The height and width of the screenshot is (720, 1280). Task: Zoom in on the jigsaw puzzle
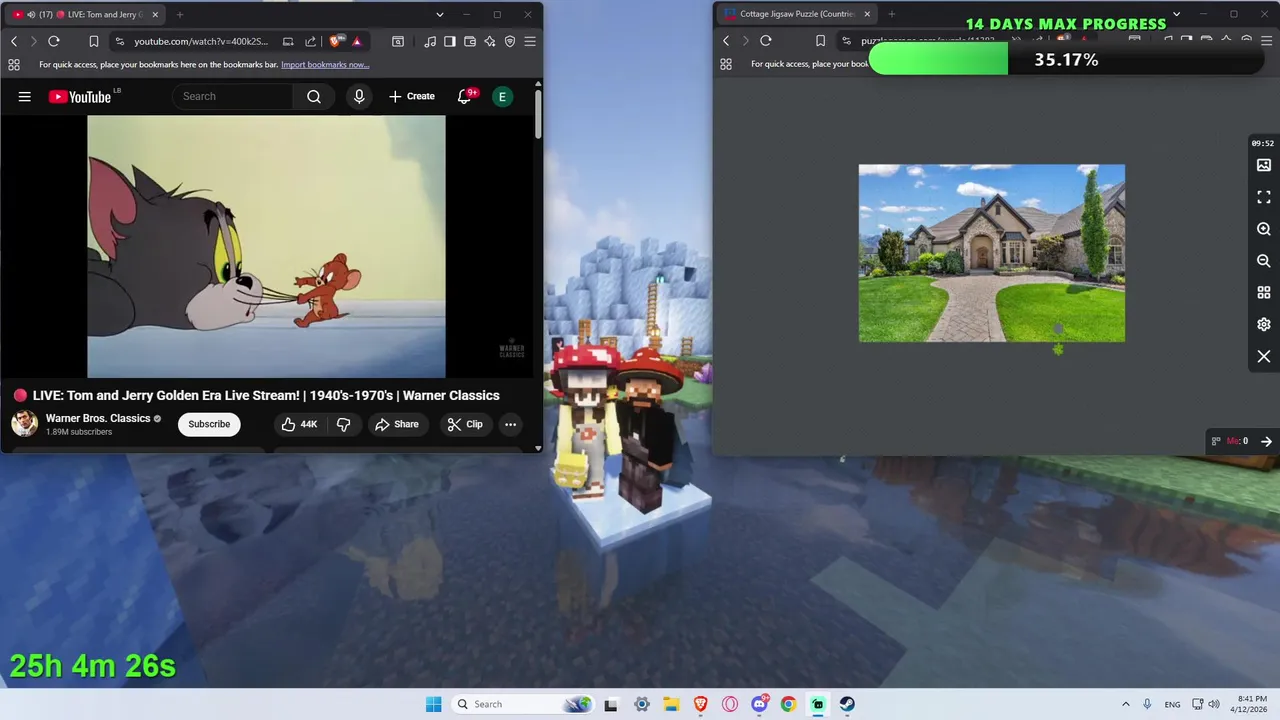point(1264,229)
